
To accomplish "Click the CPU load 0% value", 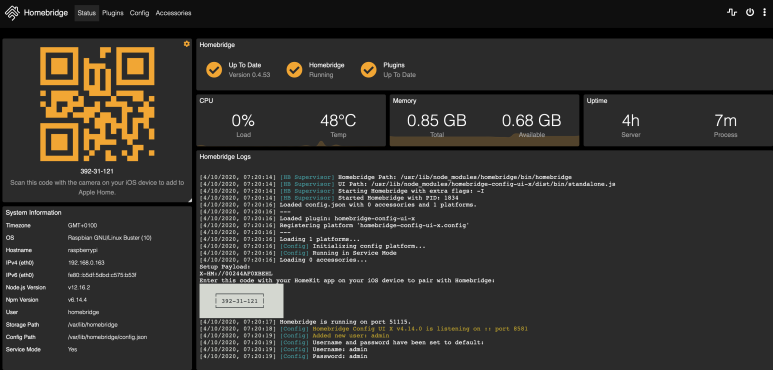I will 243,120.
